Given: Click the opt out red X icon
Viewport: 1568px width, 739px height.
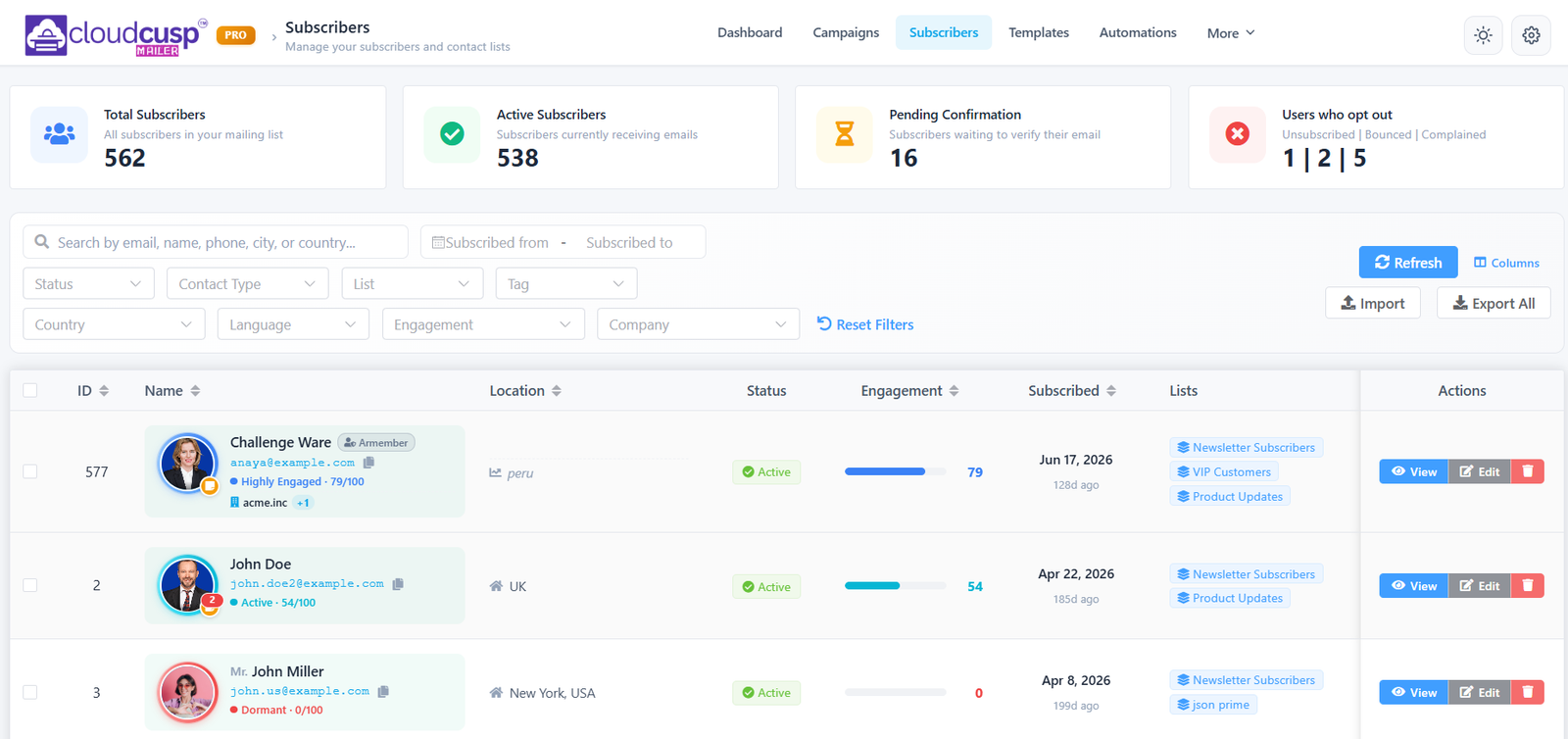Looking at the screenshot, I should coord(1238,134).
